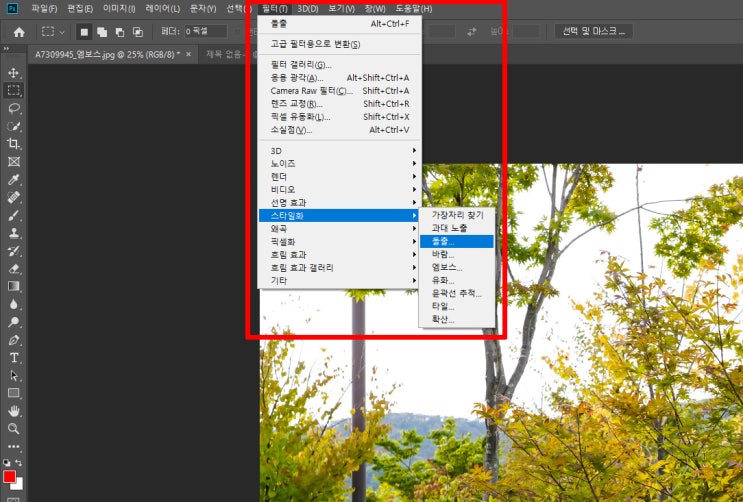Select the Eyedropper tool
The image size is (743, 502).
tap(13, 180)
